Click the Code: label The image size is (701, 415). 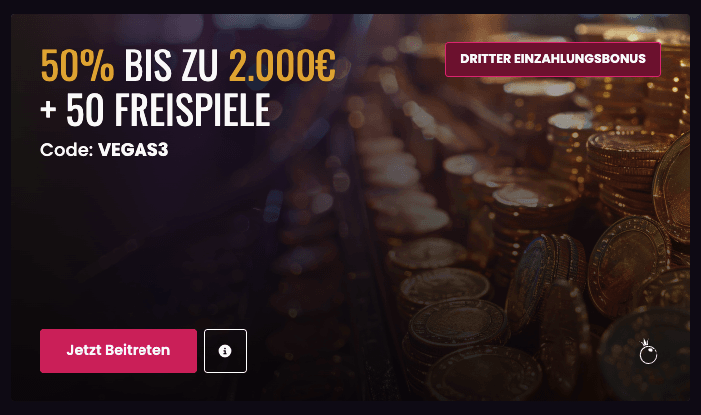[67, 150]
